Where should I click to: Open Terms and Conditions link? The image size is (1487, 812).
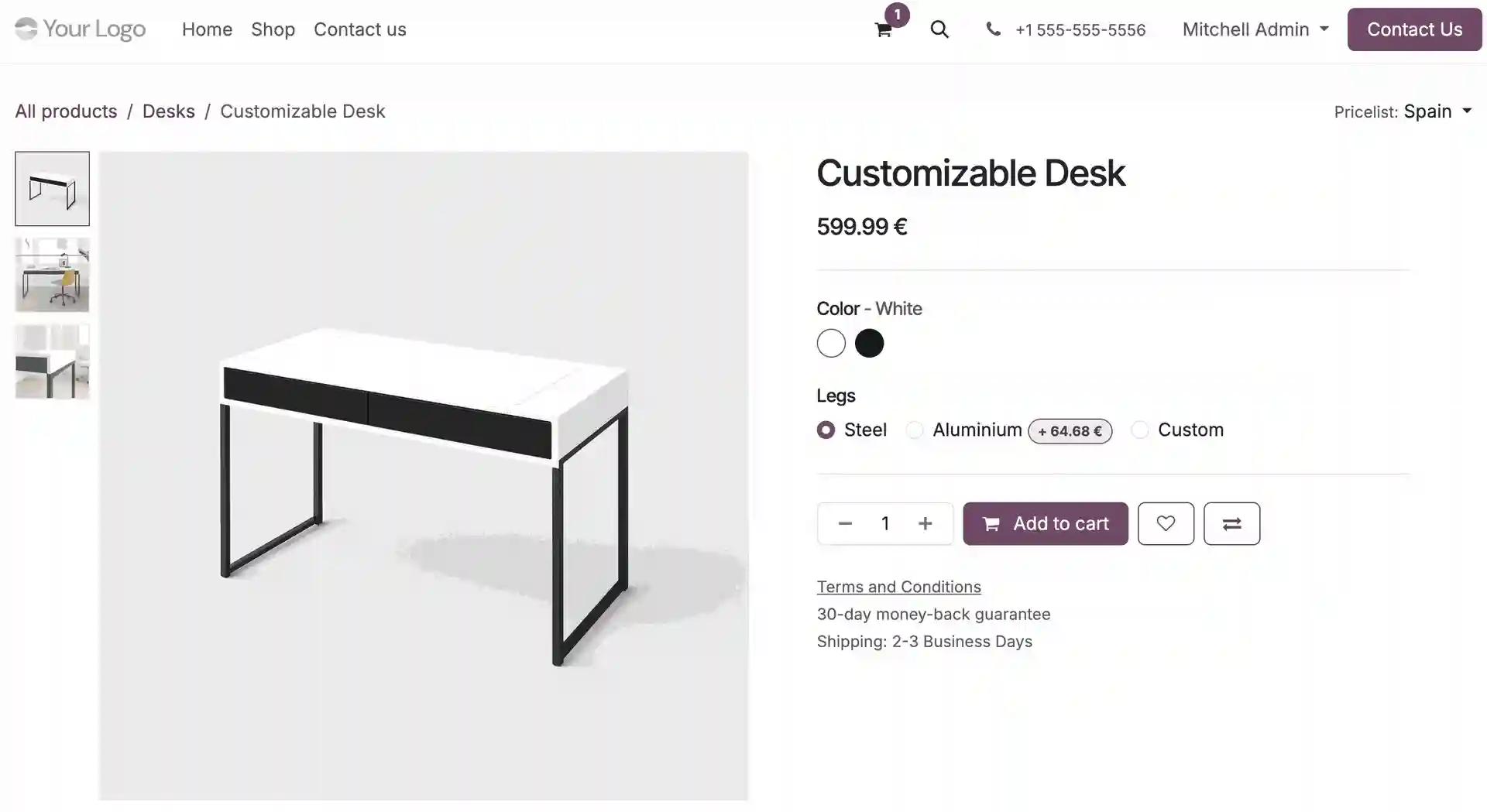point(898,587)
